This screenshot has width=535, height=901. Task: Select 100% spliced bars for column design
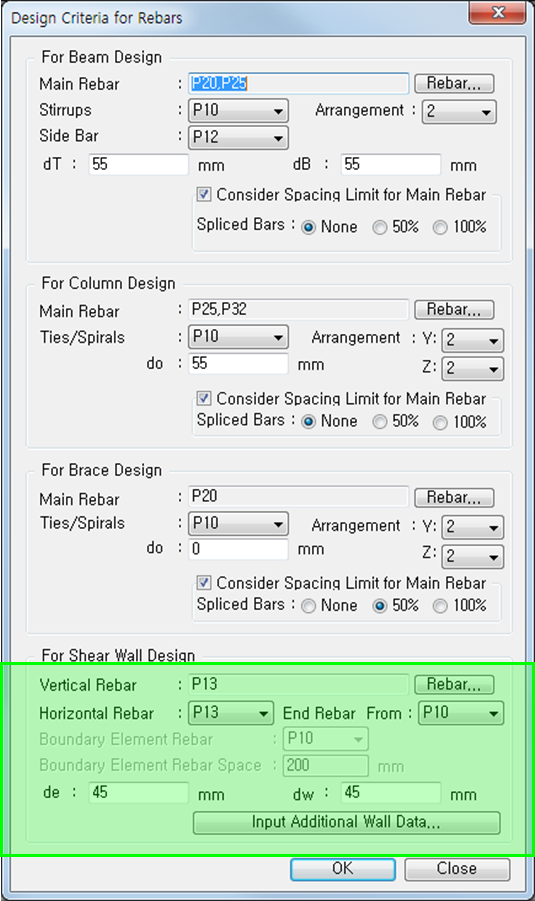tap(440, 422)
